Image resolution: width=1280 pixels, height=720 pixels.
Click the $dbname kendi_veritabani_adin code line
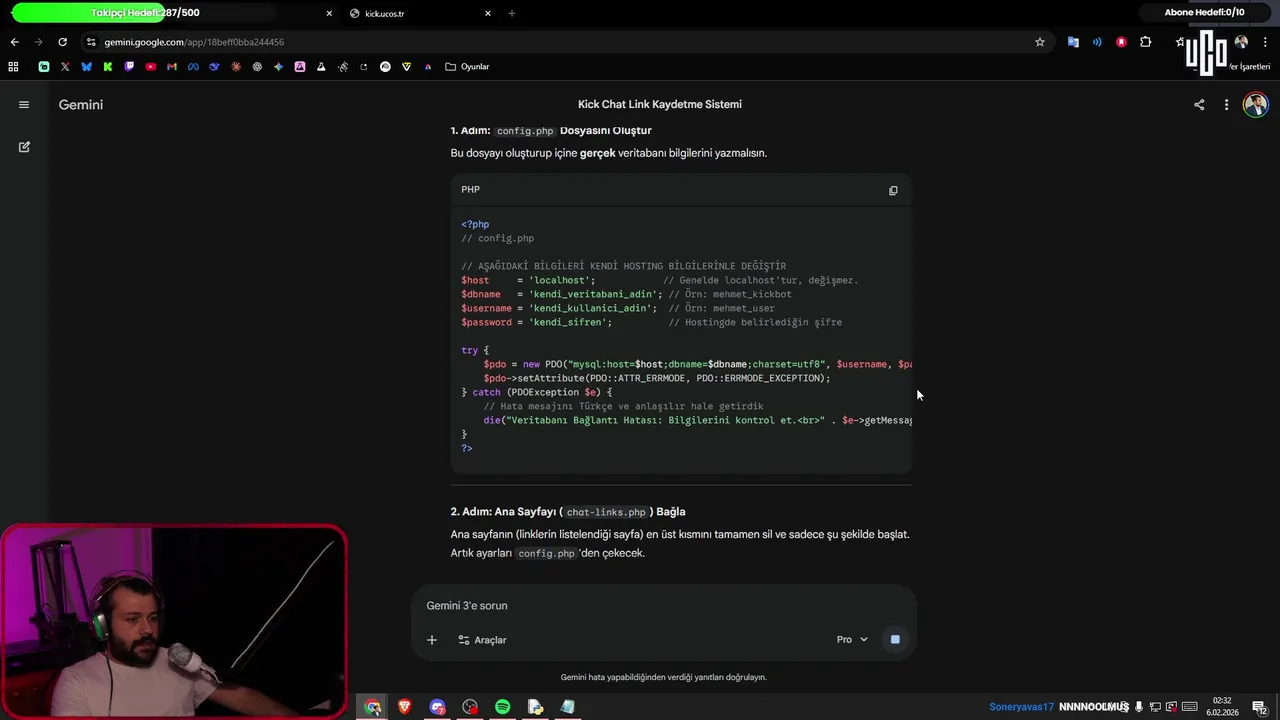coord(626,294)
